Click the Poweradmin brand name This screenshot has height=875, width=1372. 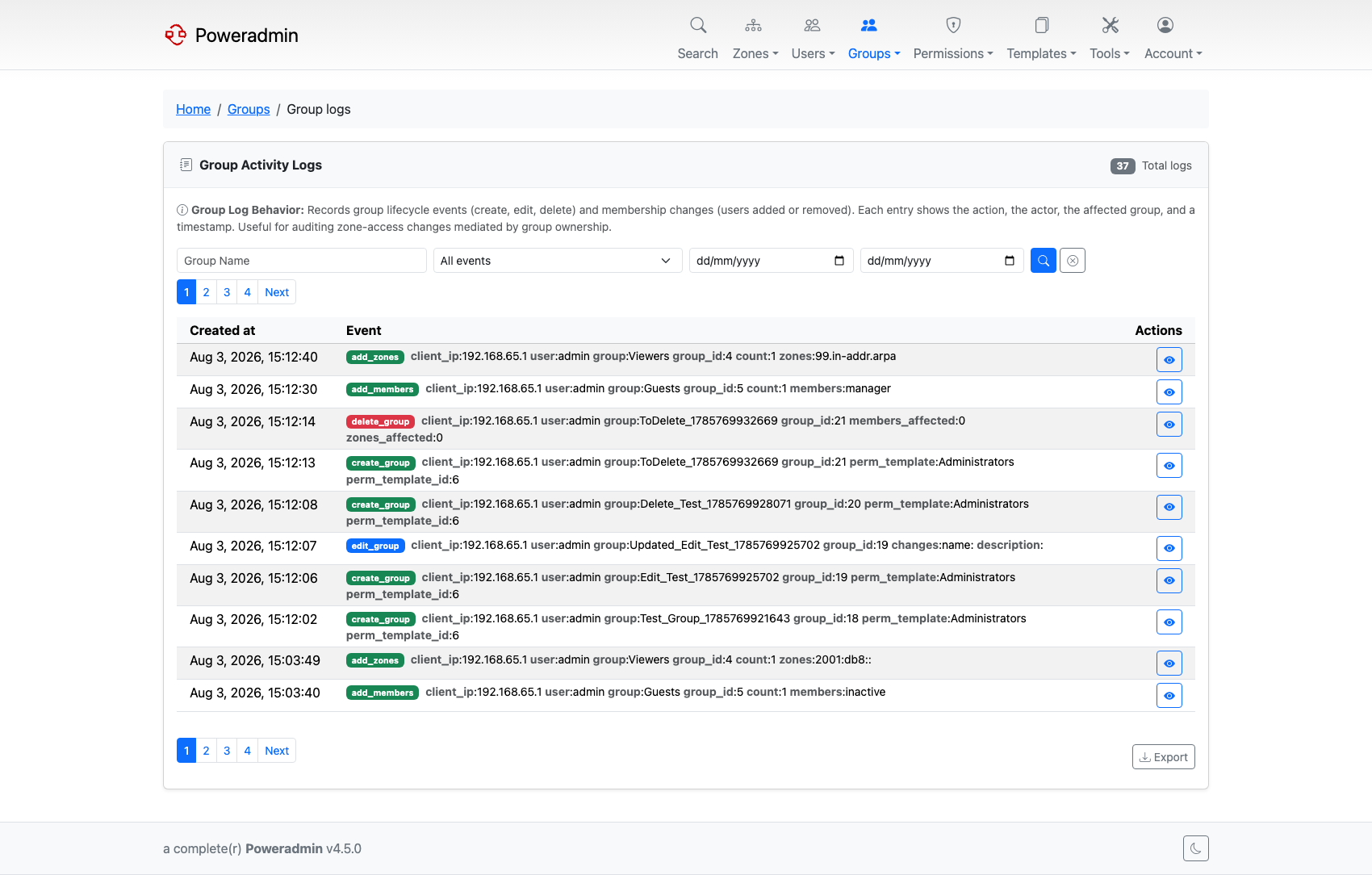pyautogui.click(x=247, y=35)
